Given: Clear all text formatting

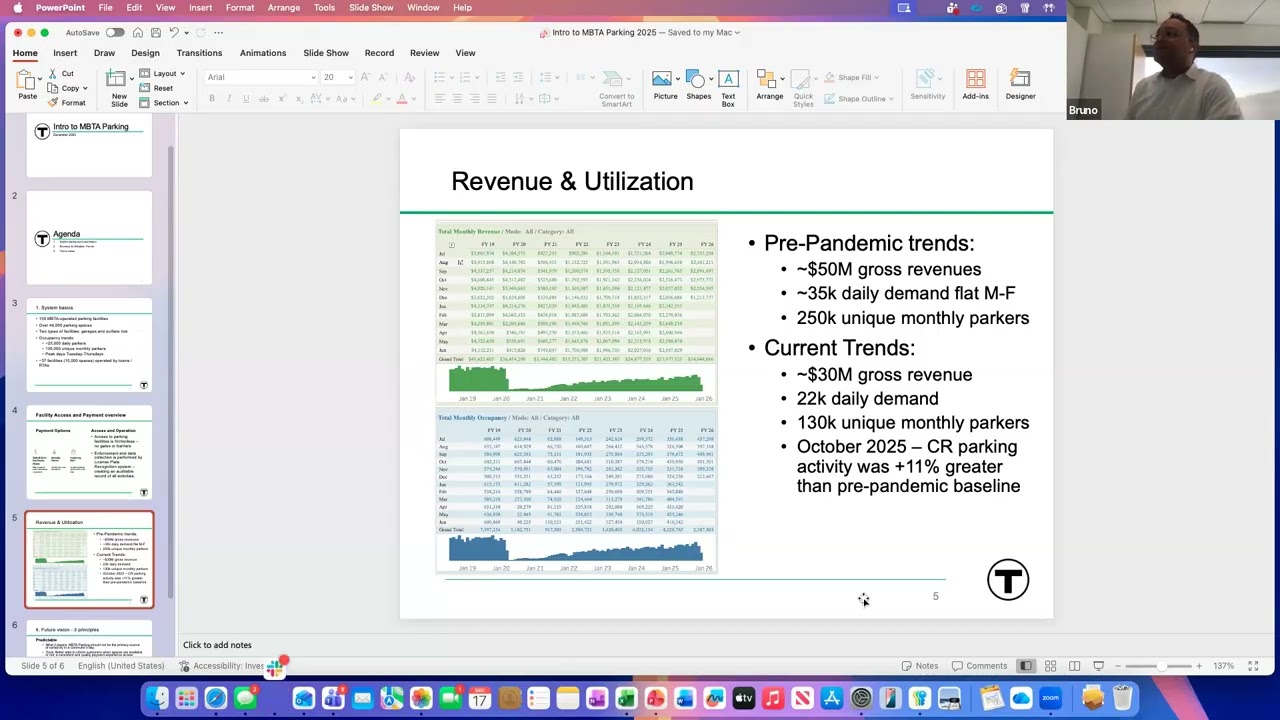Looking at the screenshot, I should [x=409, y=77].
